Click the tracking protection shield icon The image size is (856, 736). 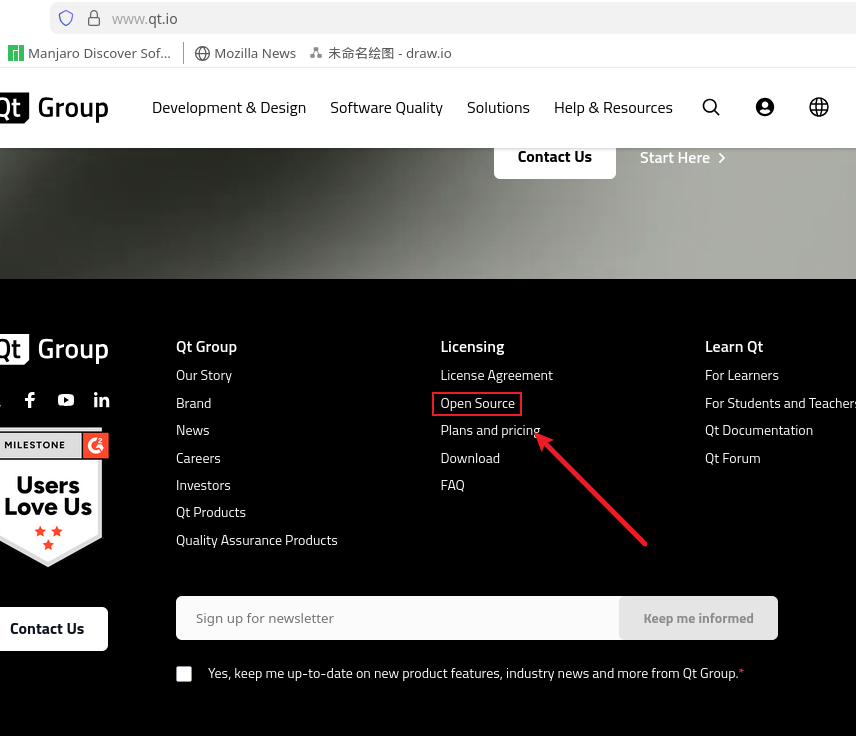click(66, 19)
